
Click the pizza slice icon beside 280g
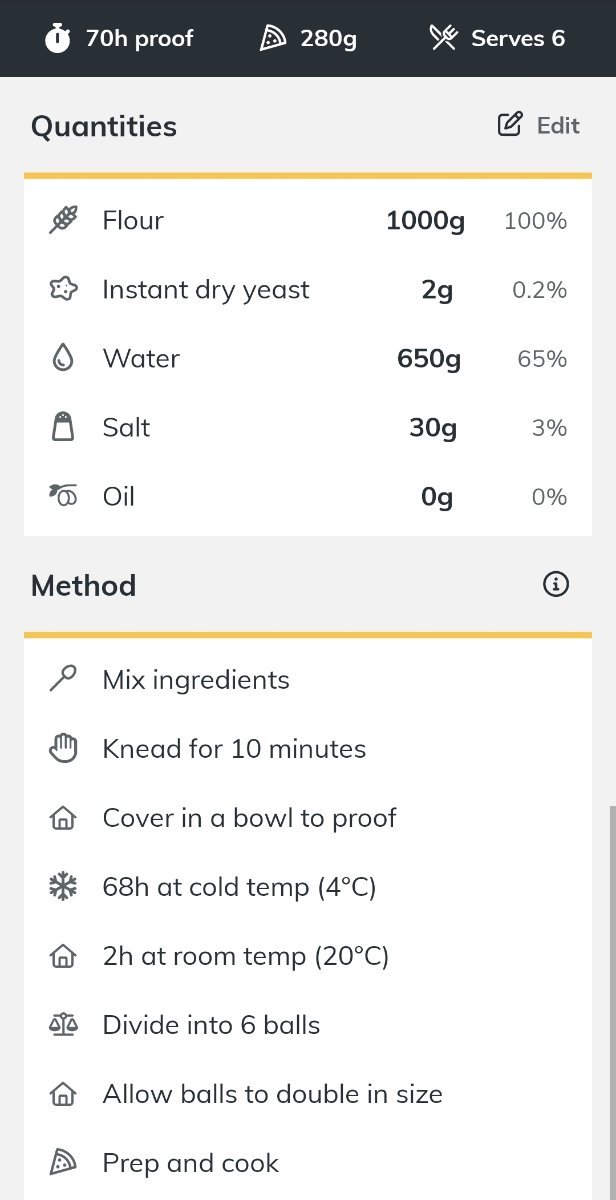pyautogui.click(x=273, y=39)
